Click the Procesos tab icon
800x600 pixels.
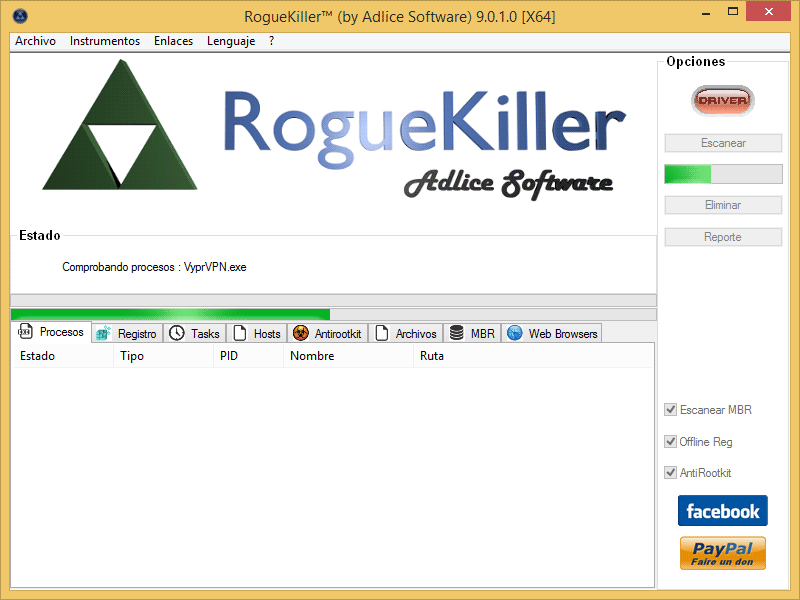click(25, 332)
